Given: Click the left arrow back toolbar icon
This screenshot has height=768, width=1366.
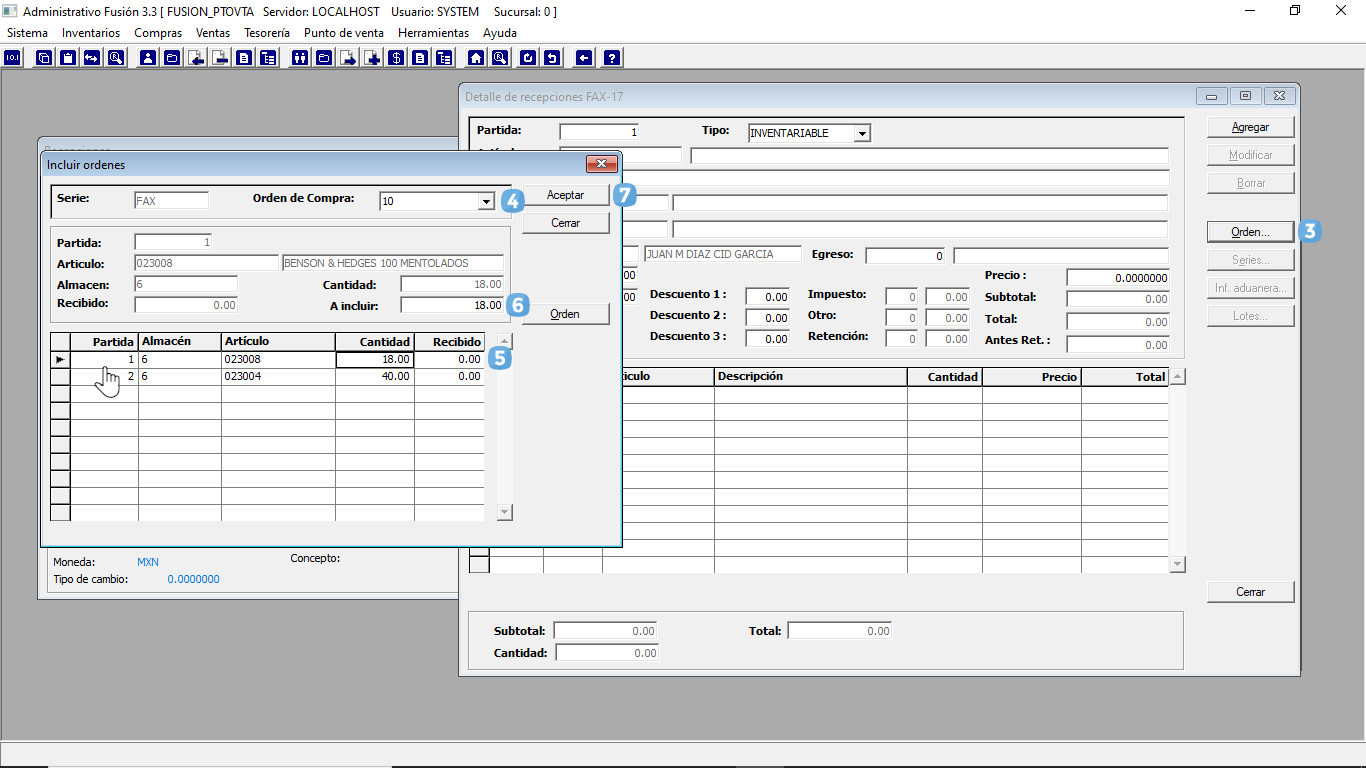Looking at the screenshot, I should [x=584, y=57].
